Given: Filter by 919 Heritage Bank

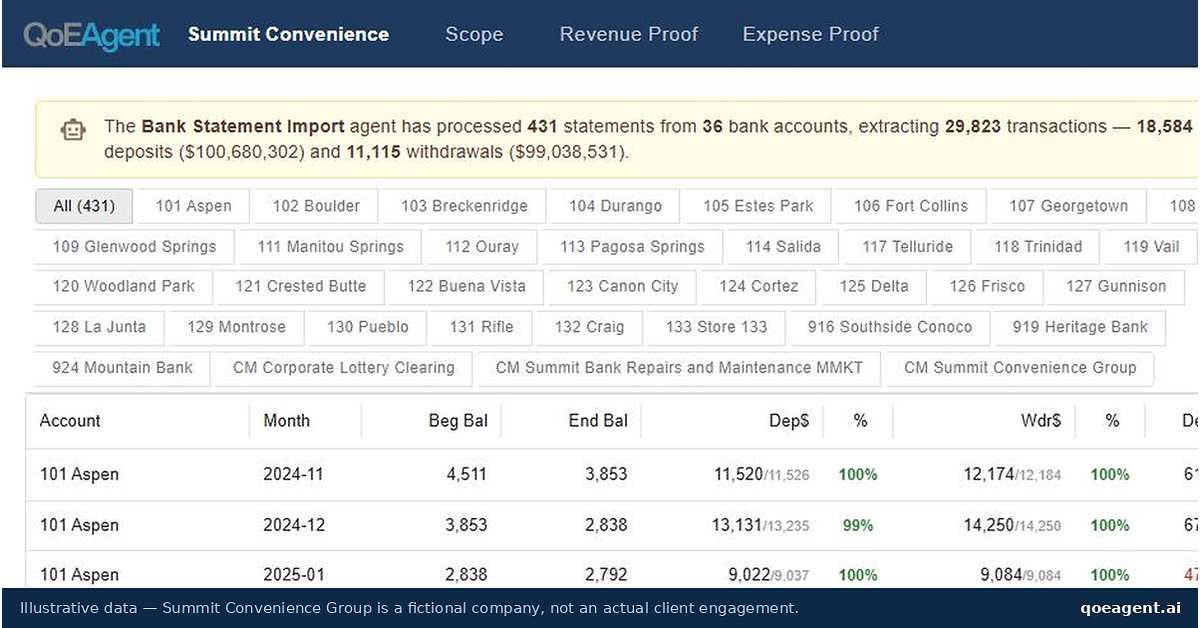Looking at the screenshot, I should [1080, 327].
